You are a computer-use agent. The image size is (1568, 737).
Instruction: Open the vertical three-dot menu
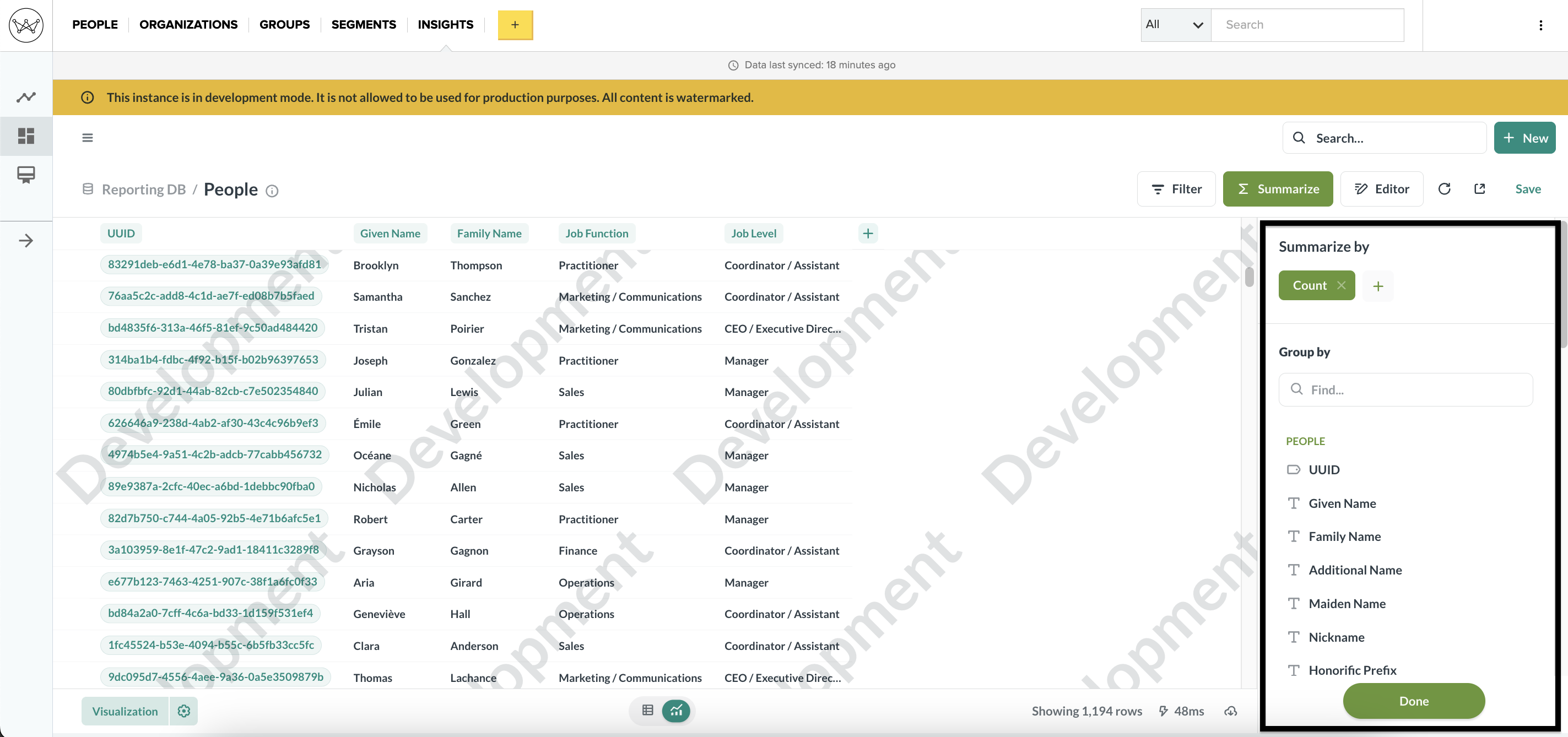(x=1540, y=25)
